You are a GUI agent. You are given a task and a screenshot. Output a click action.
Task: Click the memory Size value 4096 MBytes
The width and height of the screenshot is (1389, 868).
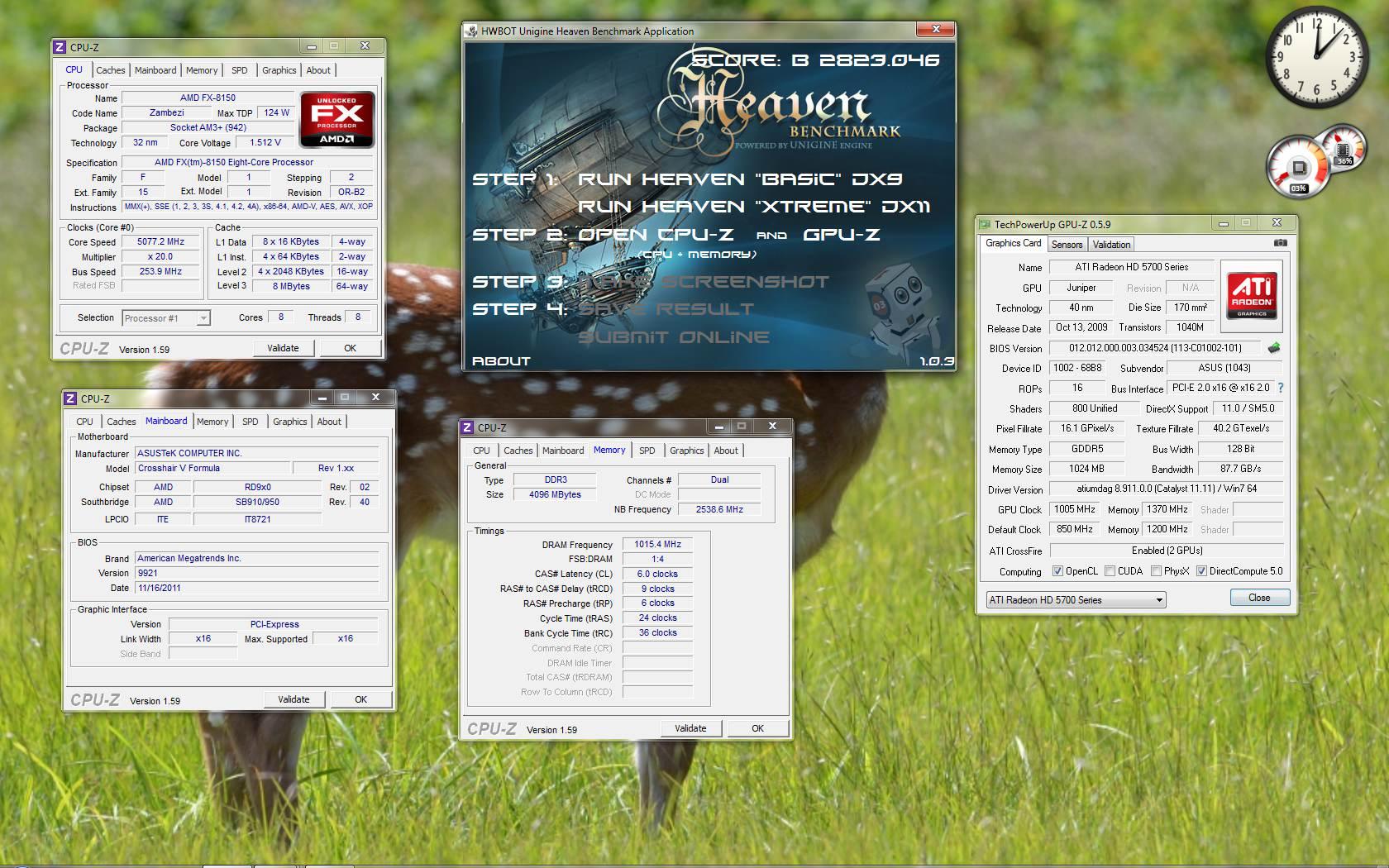555,495
